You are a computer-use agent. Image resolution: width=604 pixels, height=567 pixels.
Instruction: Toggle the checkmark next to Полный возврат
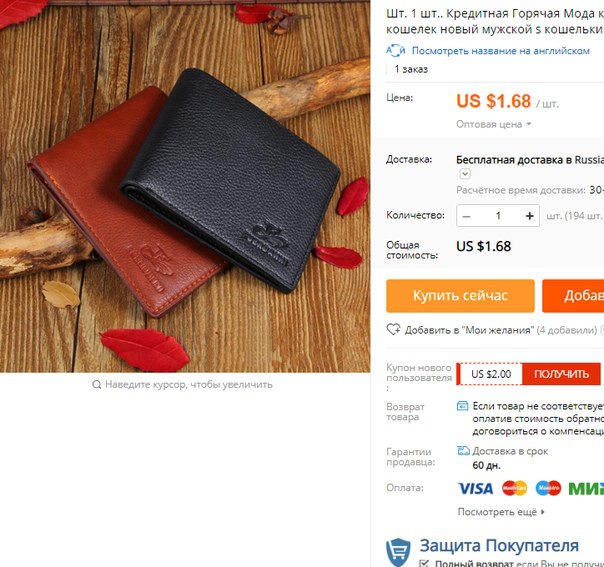tap(424, 564)
